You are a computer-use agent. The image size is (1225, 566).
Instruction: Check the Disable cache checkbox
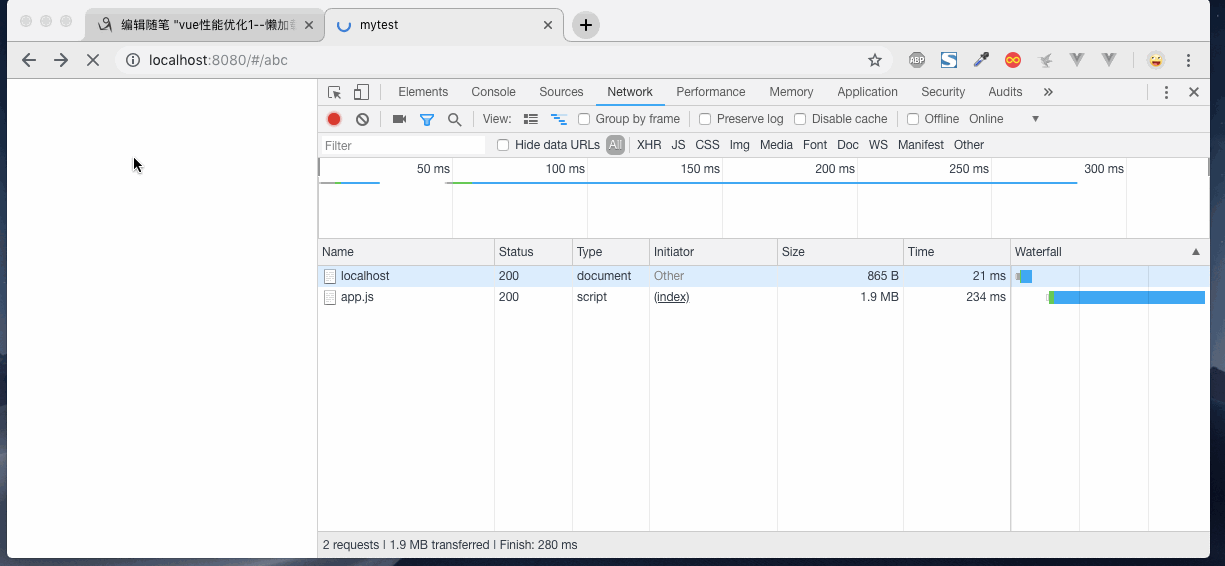click(800, 119)
